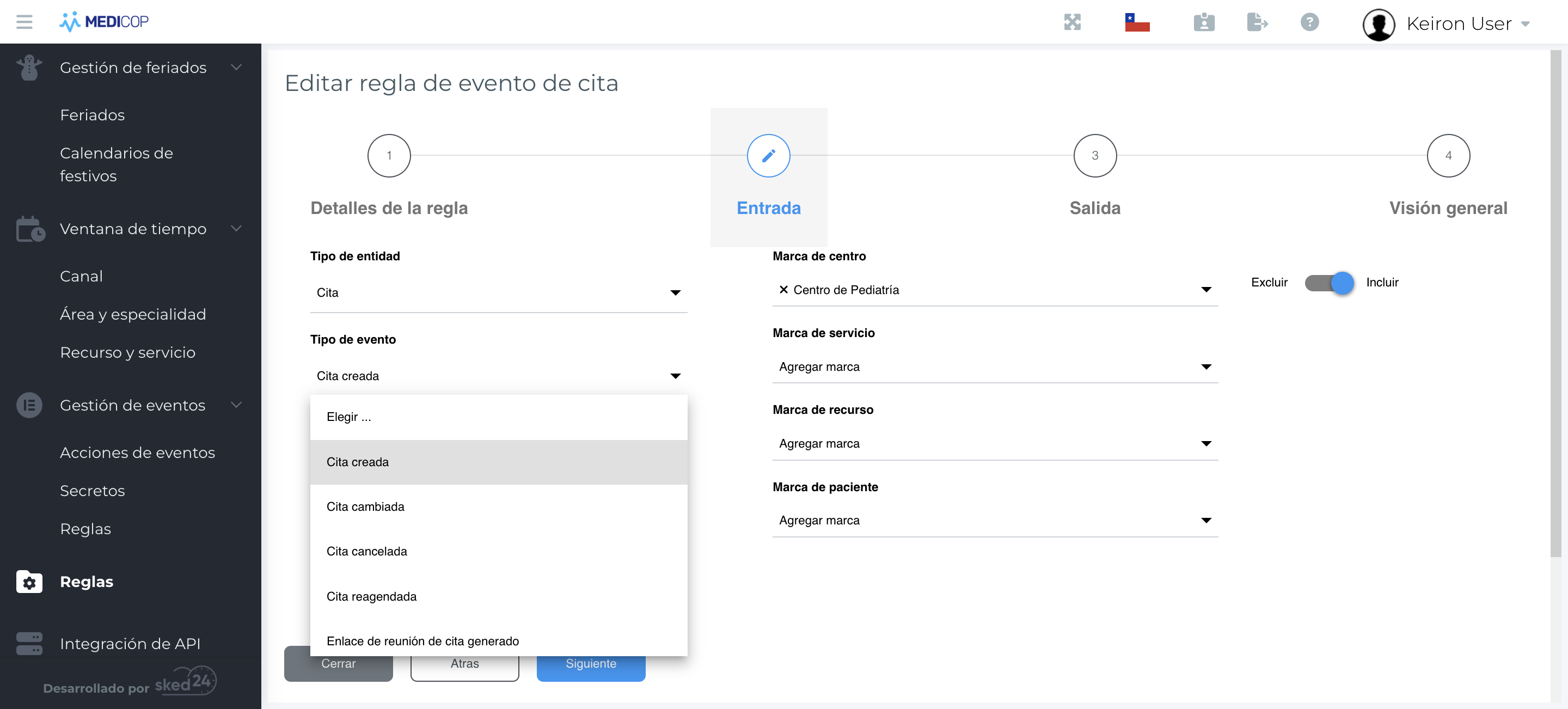Viewport: 1568px width, 709px height.
Task: Click the Atras button
Action: point(464,663)
